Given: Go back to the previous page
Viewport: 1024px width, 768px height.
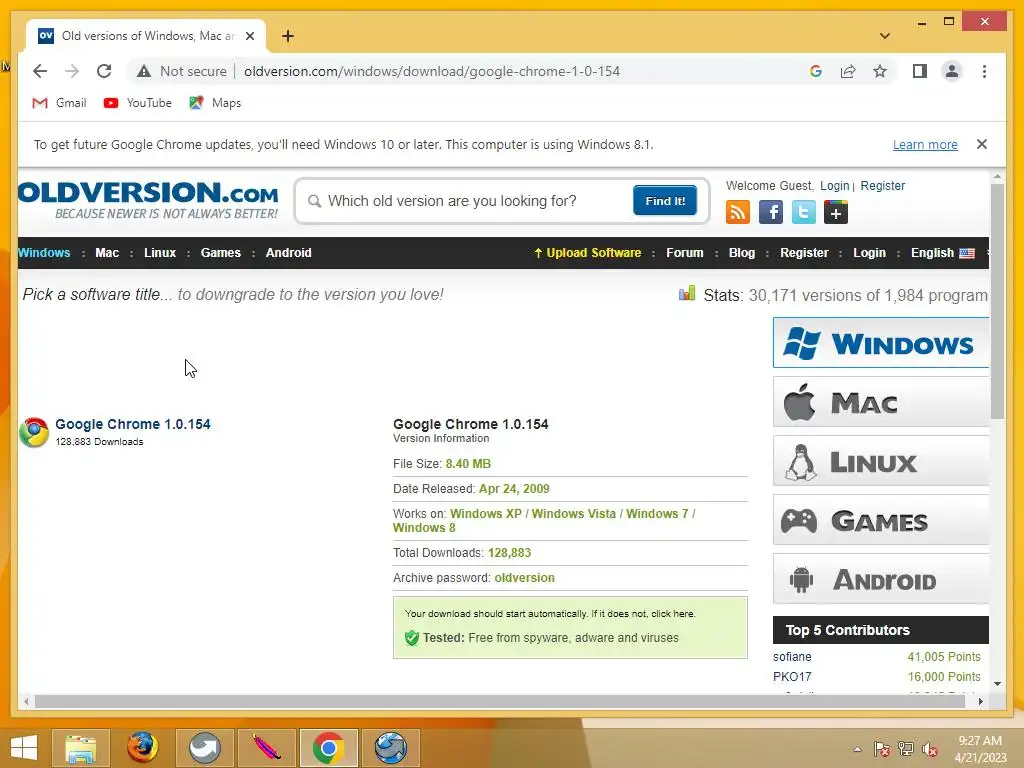Looking at the screenshot, I should pyautogui.click(x=40, y=71).
